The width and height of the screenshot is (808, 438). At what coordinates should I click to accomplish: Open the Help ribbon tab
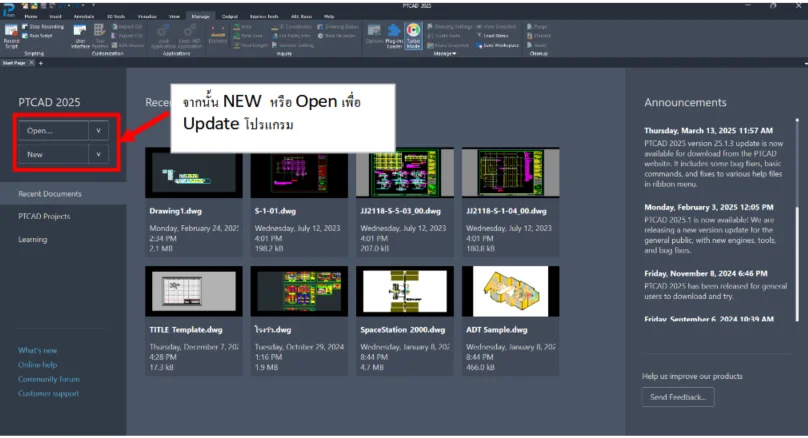click(x=329, y=16)
